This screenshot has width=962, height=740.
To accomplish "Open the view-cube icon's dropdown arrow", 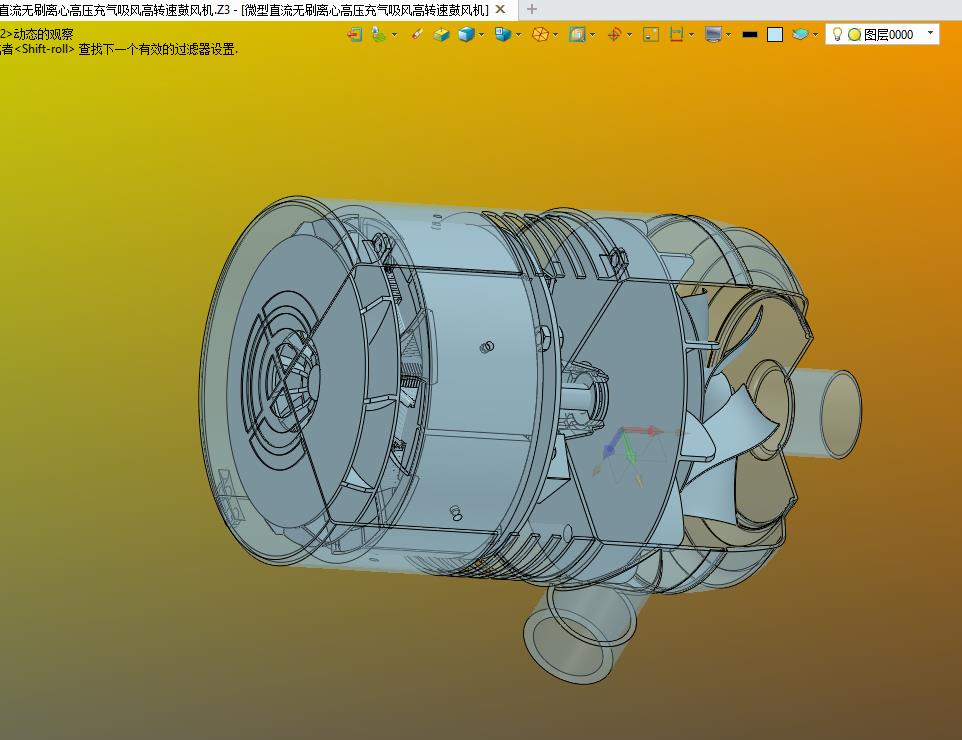I will coord(519,34).
